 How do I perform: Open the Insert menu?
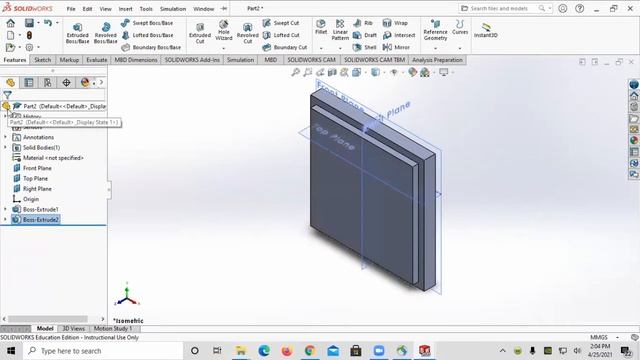(x=125, y=9)
